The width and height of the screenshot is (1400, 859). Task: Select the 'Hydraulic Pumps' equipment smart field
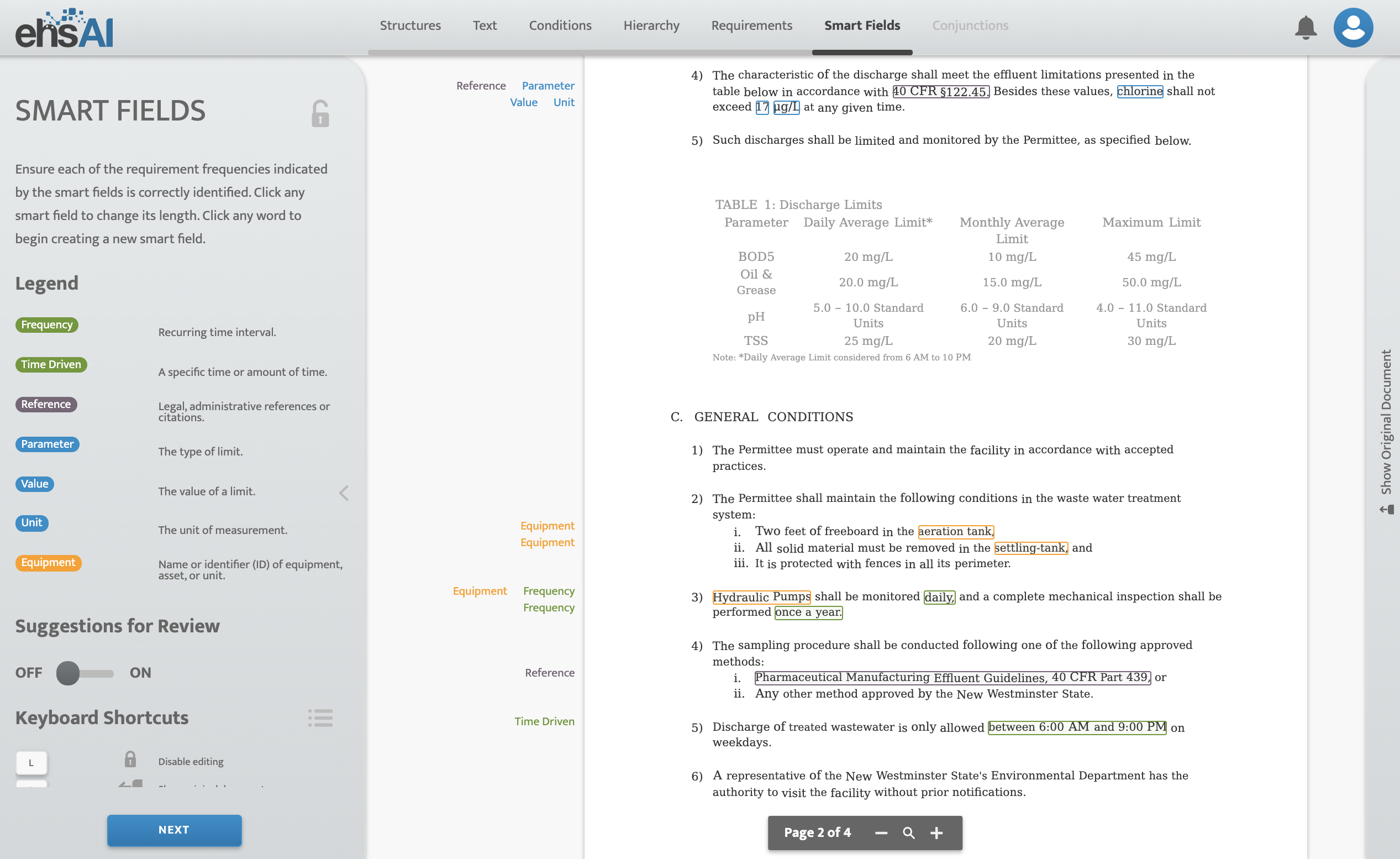click(x=761, y=596)
